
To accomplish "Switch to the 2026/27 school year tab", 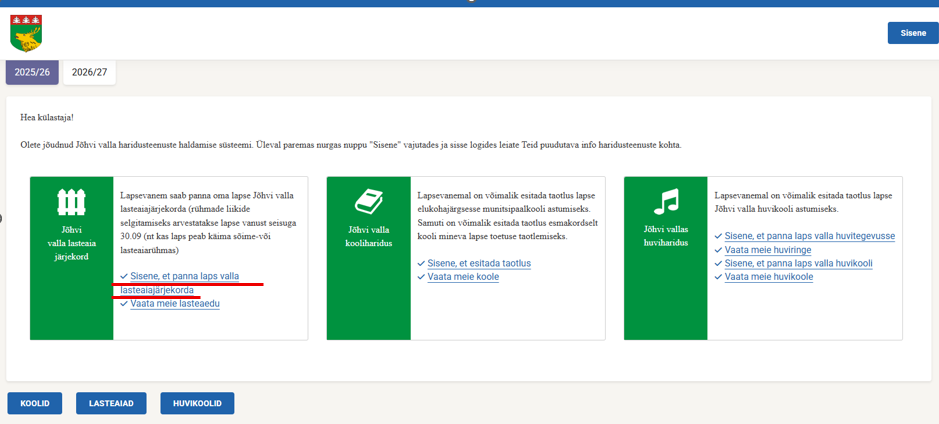I will [x=89, y=73].
